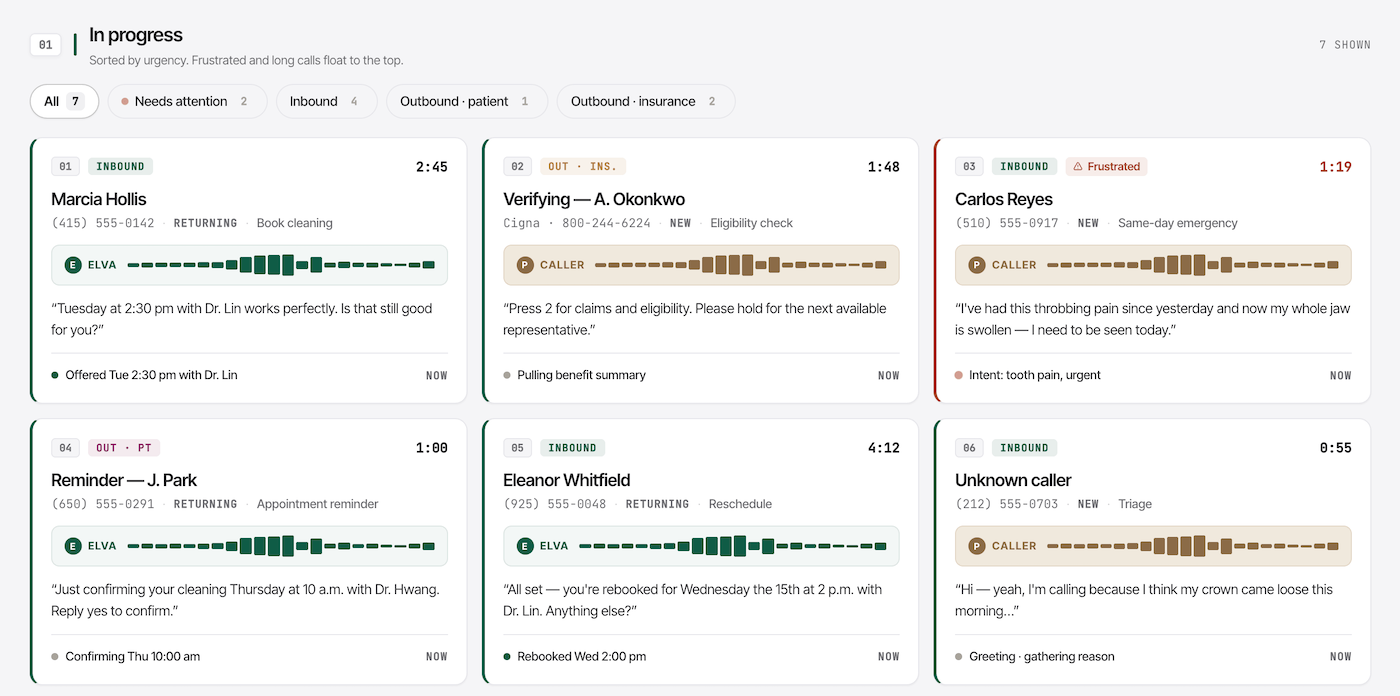Click the phone number (415) 555-0142
Screen dimensions: 1400x696
click(103, 223)
